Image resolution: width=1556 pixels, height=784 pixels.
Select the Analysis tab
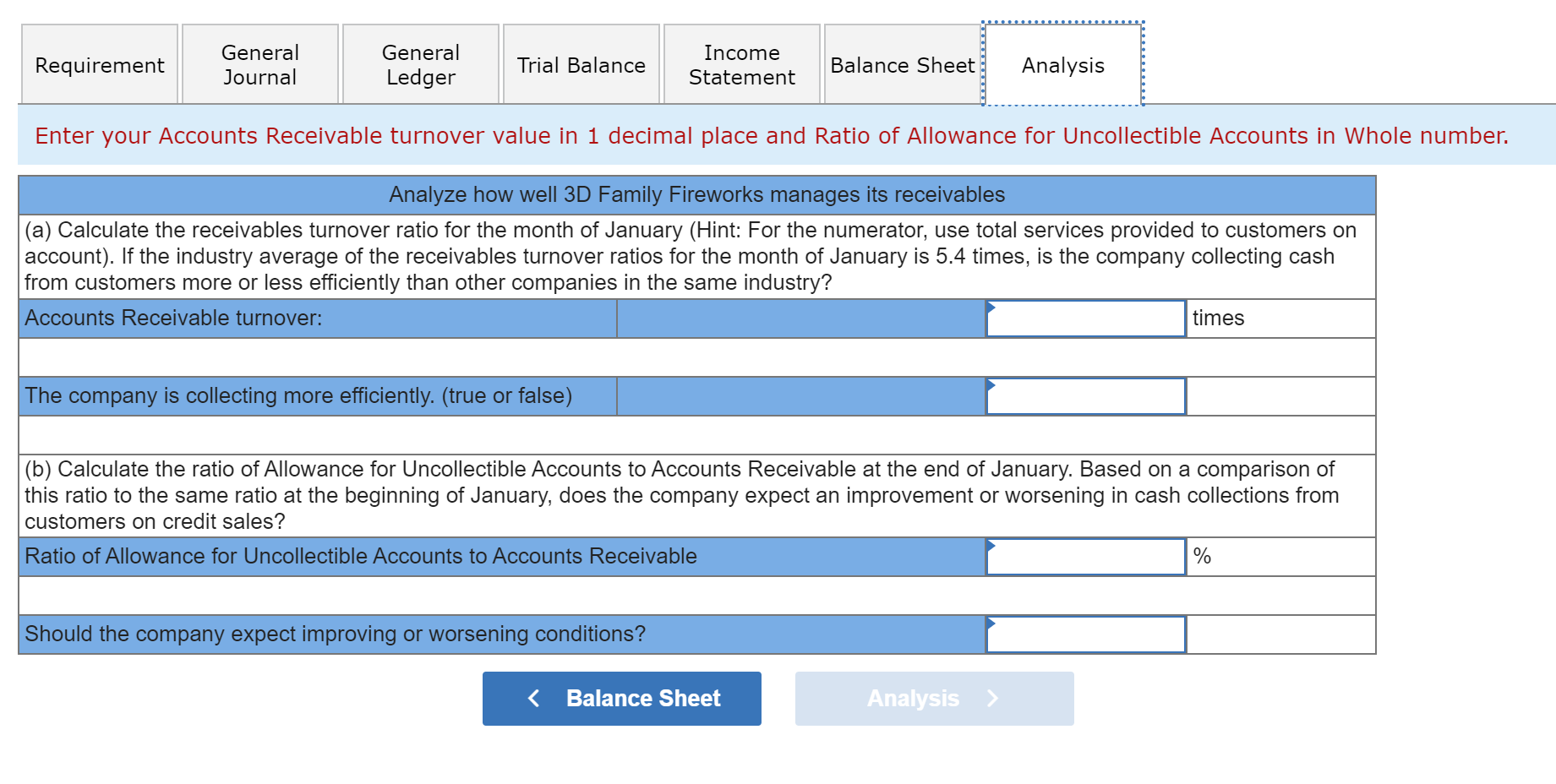point(1062,64)
